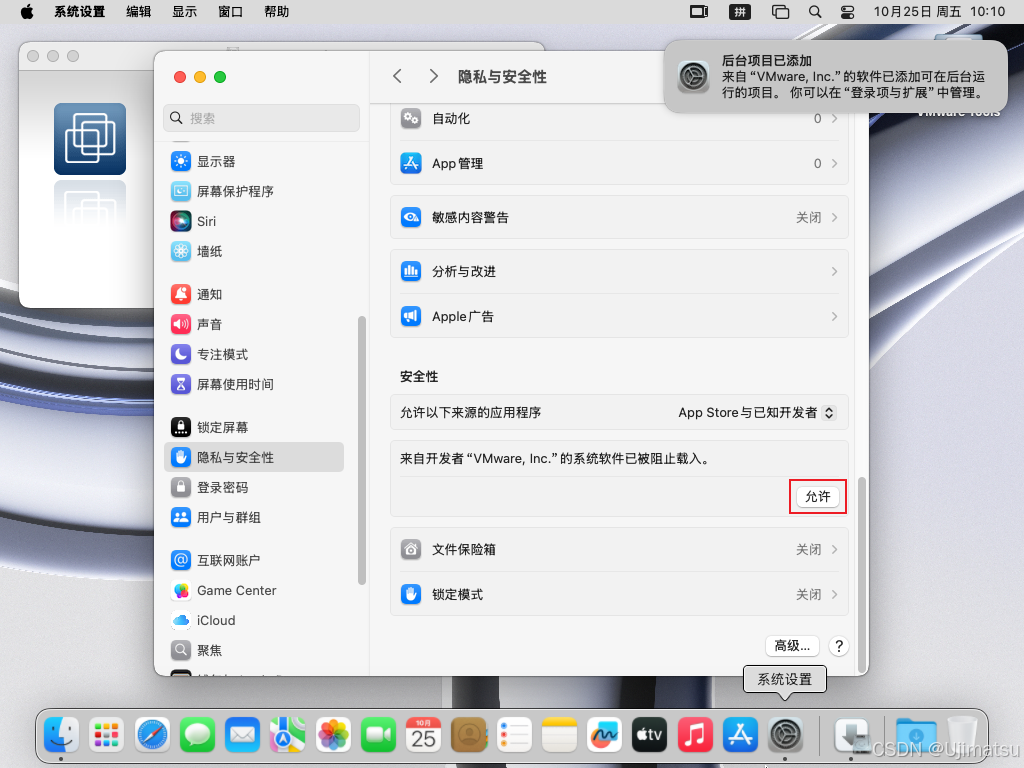
Task: Go back with the left arrow
Action: [397, 76]
